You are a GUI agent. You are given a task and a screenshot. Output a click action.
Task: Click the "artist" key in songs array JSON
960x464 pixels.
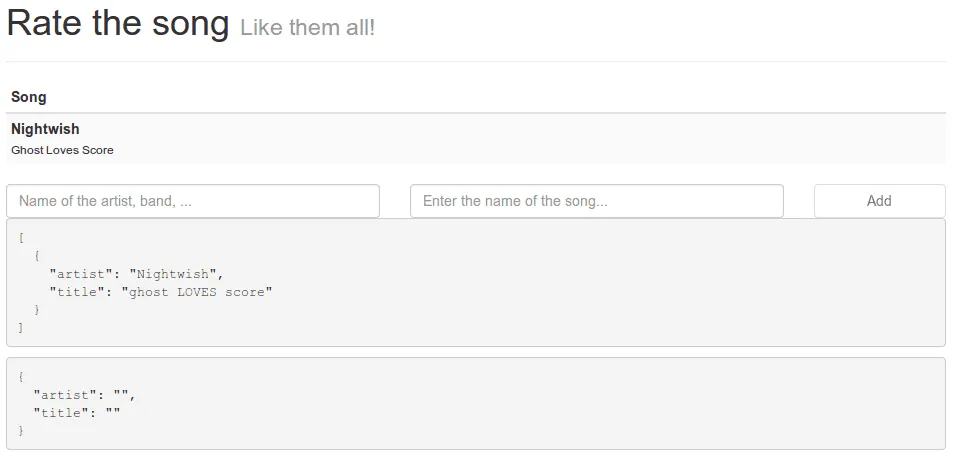point(81,274)
